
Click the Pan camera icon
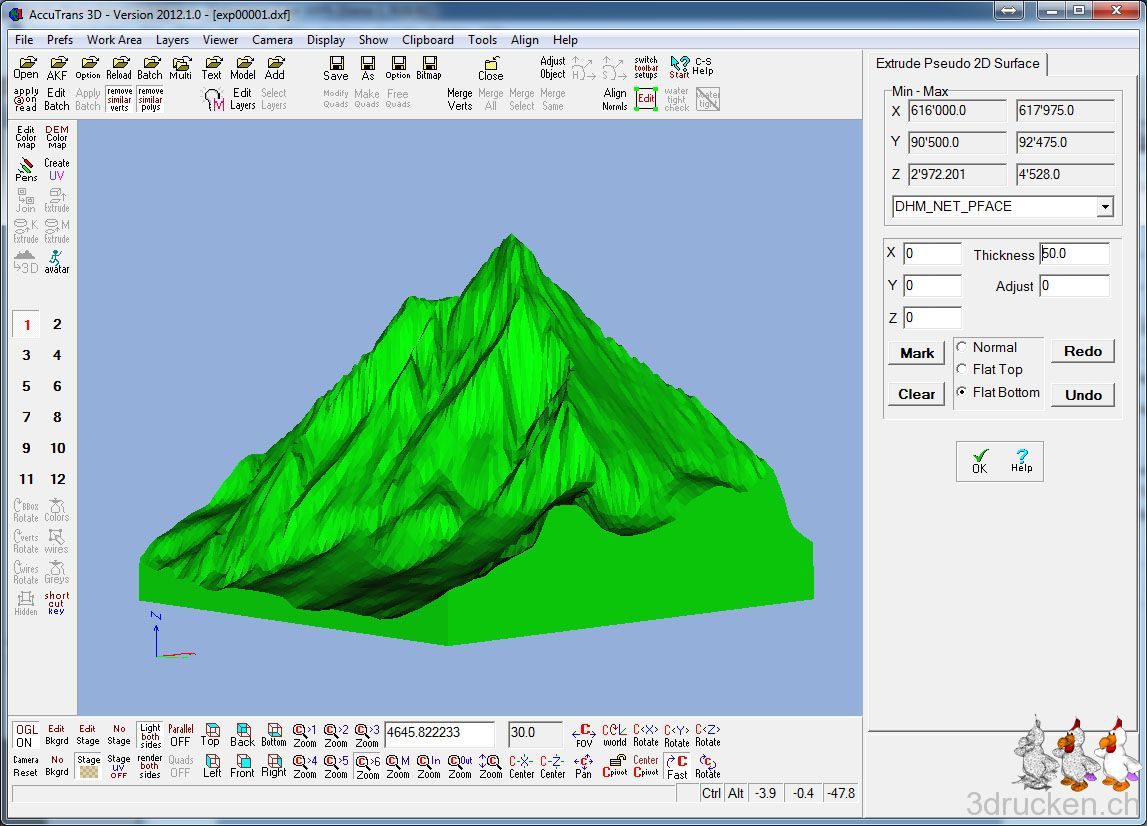pyautogui.click(x=583, y=766)
